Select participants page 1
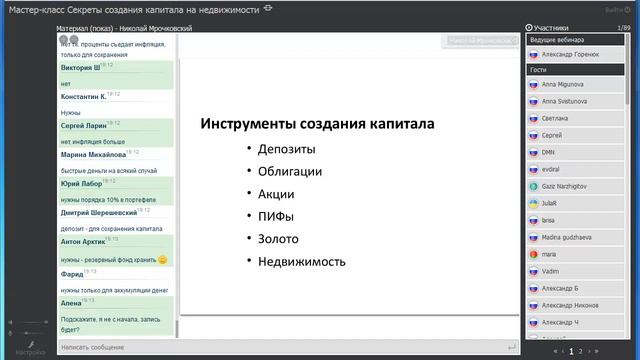Screen dimensions: 640x360 [571, 351]
